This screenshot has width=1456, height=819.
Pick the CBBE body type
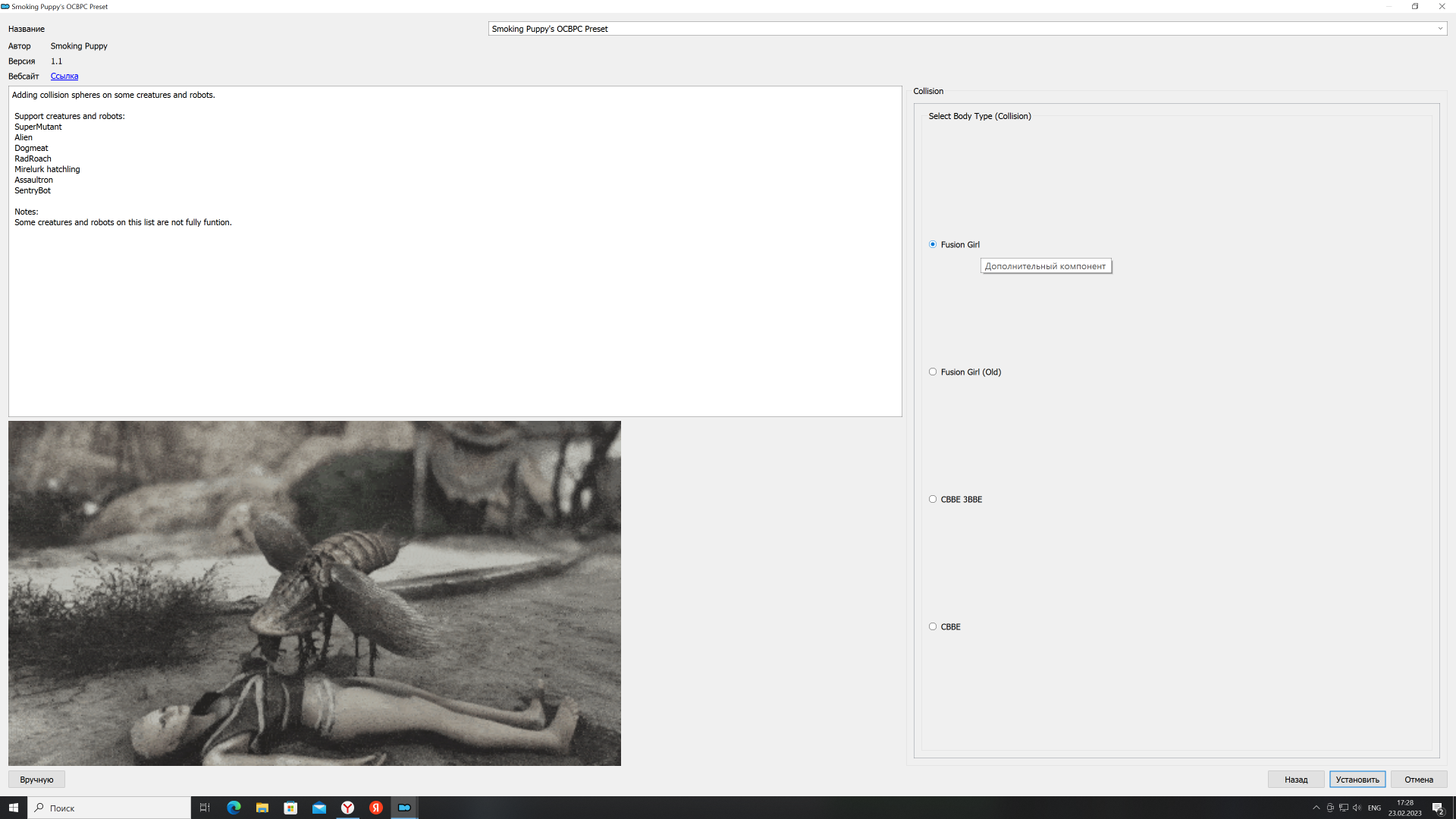pos(933,626)
